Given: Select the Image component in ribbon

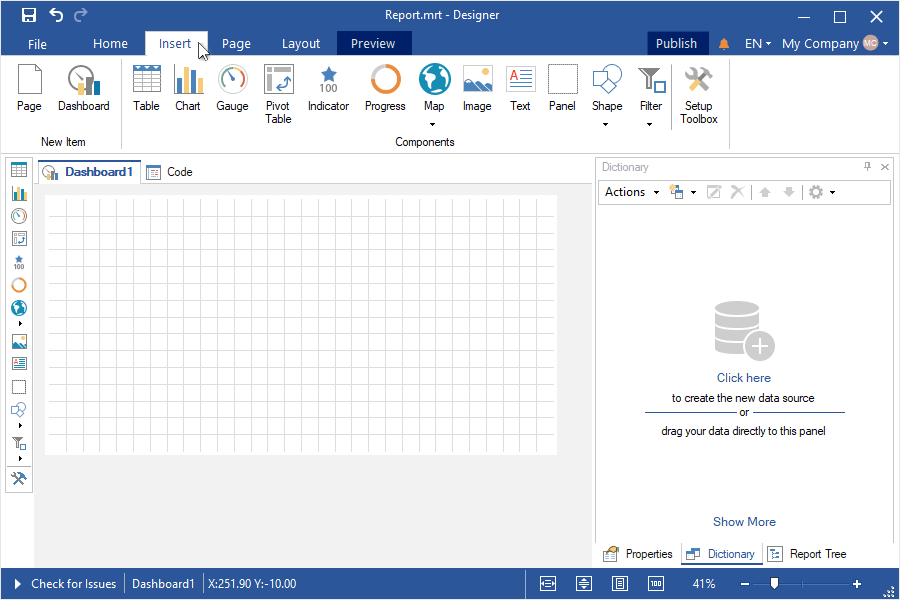Looking at the screenshot, I should click(478, 88).
